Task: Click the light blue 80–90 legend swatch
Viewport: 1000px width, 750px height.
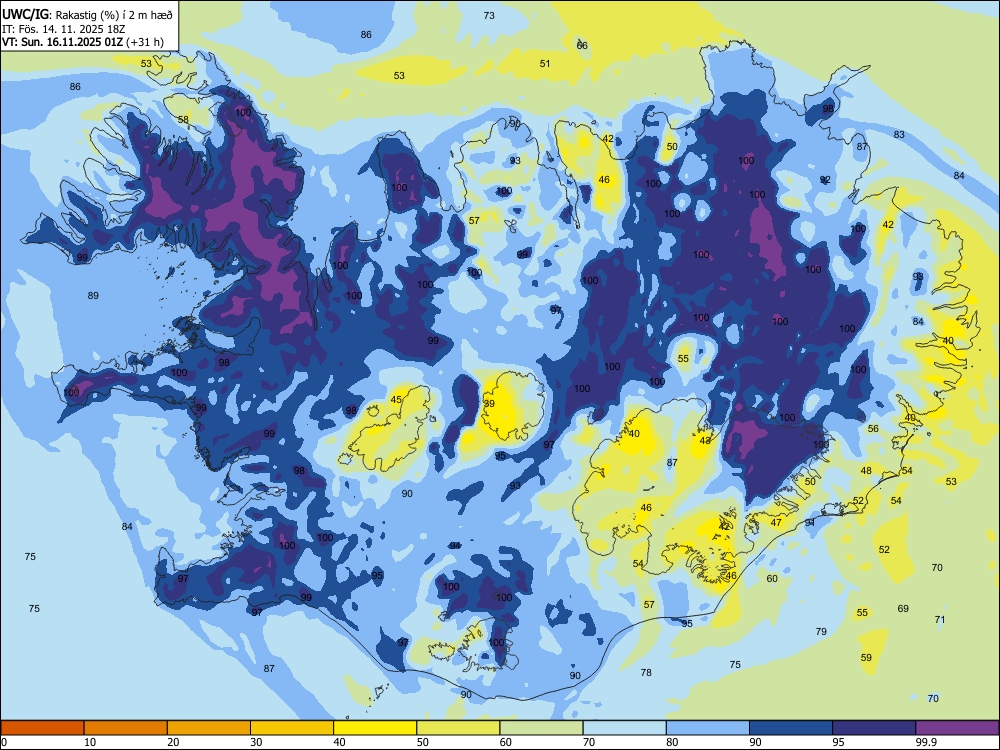Action: [708, 728]
